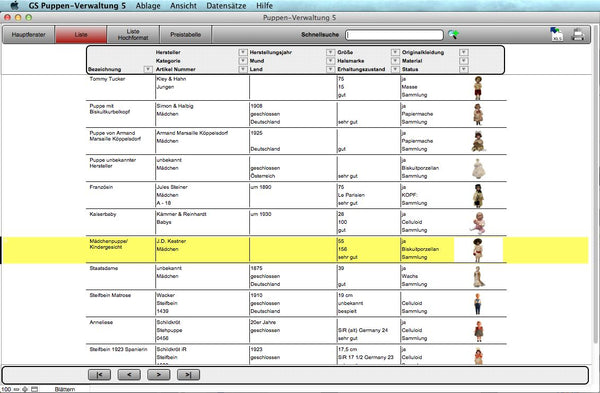600x393 pixels.
Task: Select the red Liste tab
Action: pos(81,34)
